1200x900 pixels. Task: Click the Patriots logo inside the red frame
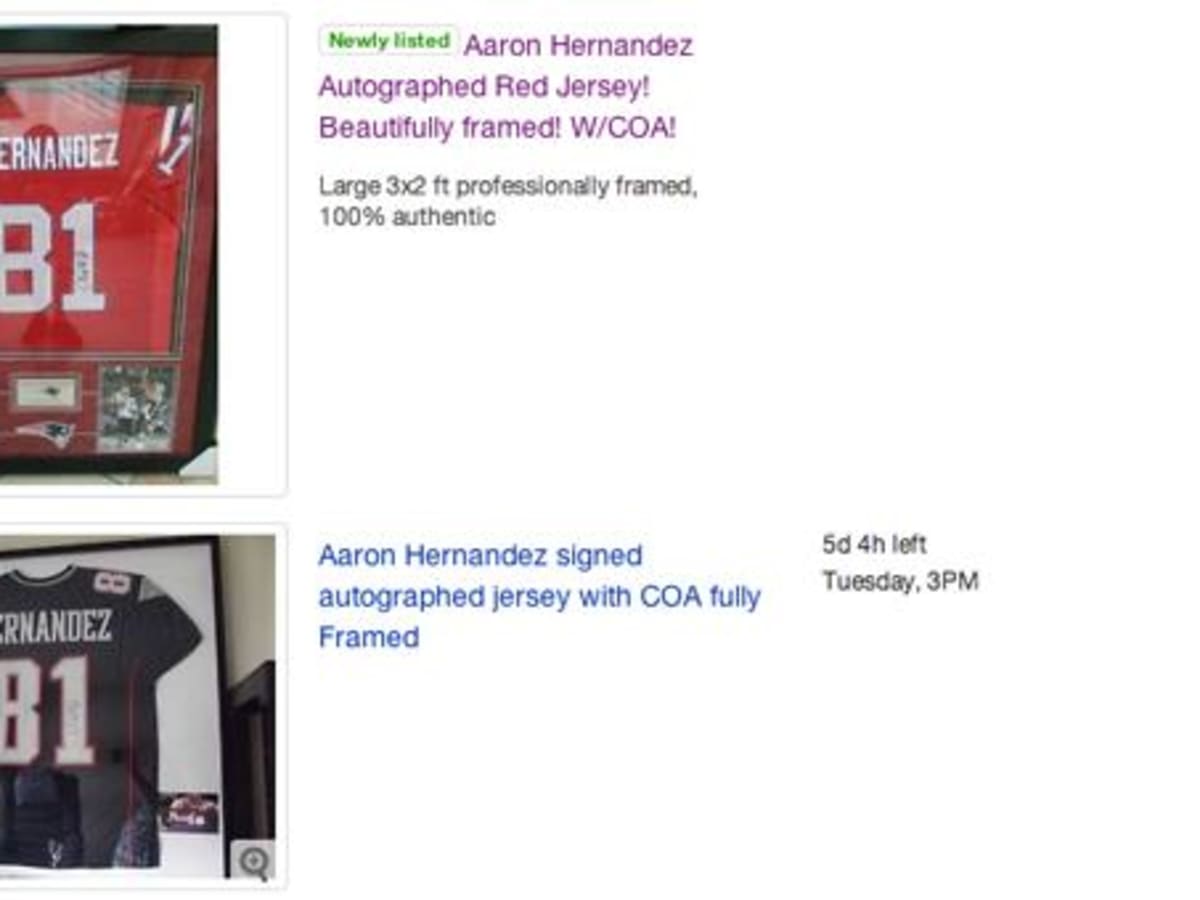pyautogui.click(x=44, y=433)
